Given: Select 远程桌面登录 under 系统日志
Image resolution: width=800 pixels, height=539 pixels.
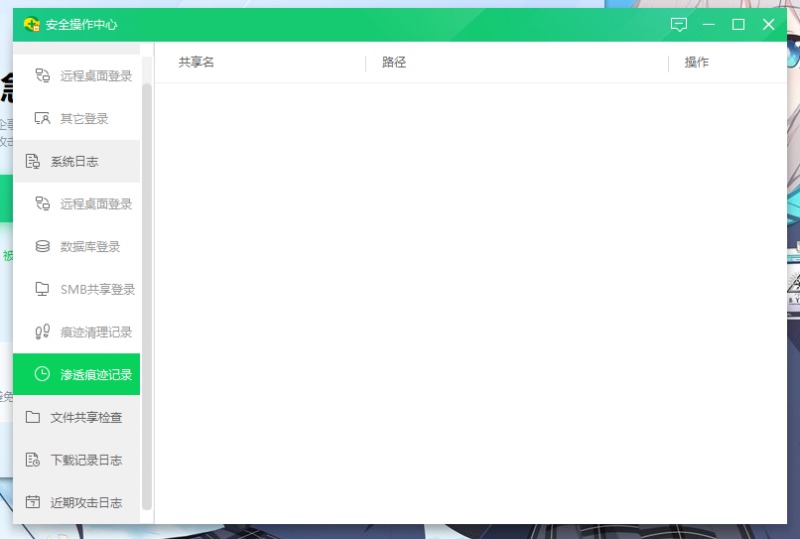Looking at the screenshot, I should click(x=95, y=204).
